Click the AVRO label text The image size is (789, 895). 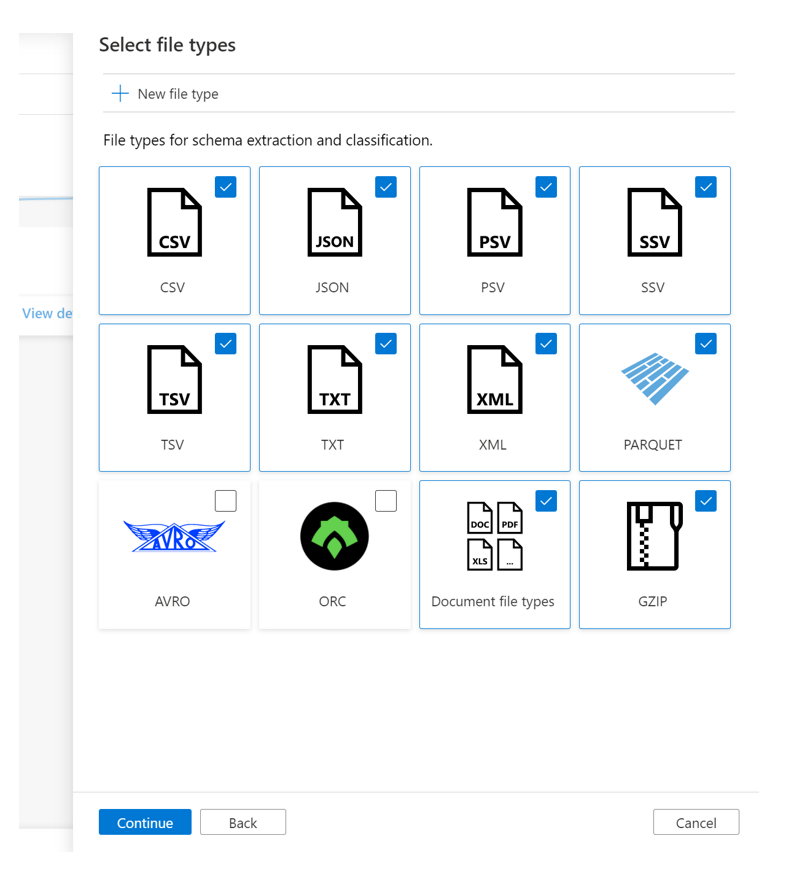tap(172, 602)
